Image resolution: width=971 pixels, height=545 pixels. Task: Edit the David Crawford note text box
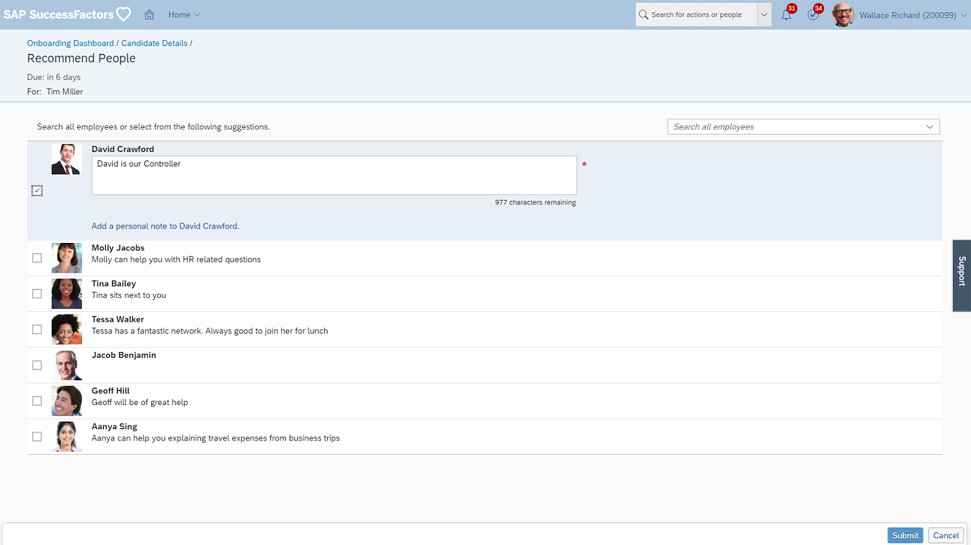click(334, 175)
